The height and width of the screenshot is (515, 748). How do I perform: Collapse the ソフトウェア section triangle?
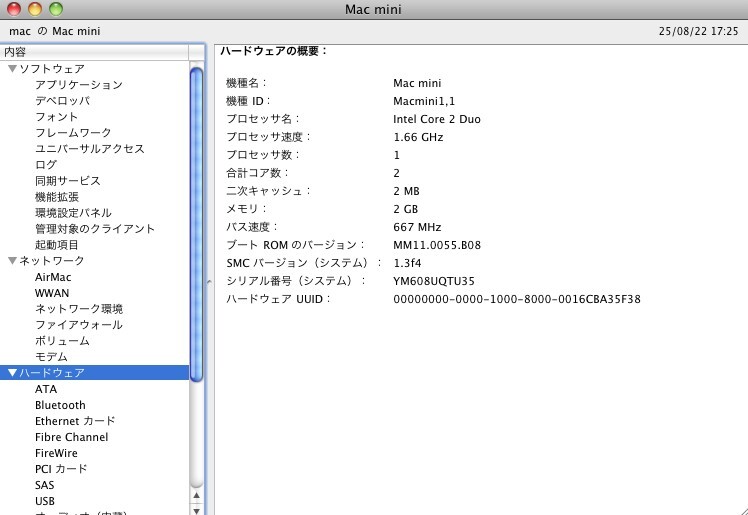[12, 69]
